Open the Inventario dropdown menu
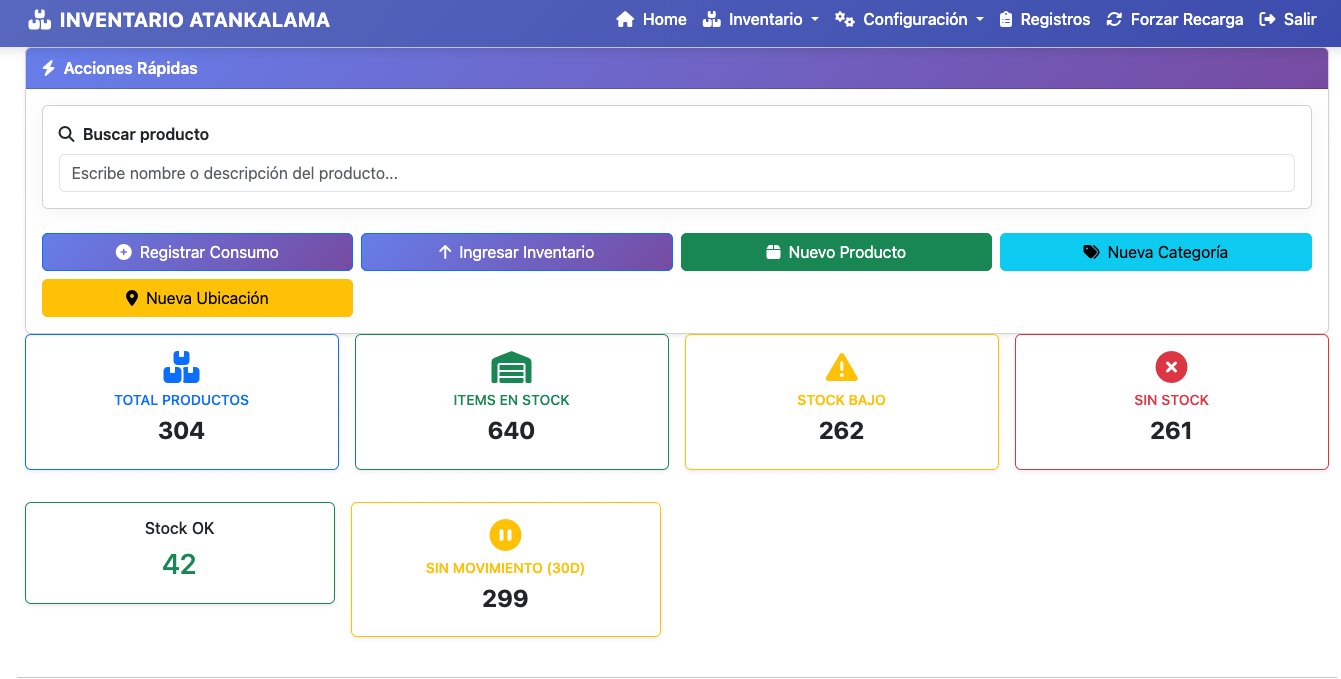Screen dimensions: 1341x679 pos(761,19)
